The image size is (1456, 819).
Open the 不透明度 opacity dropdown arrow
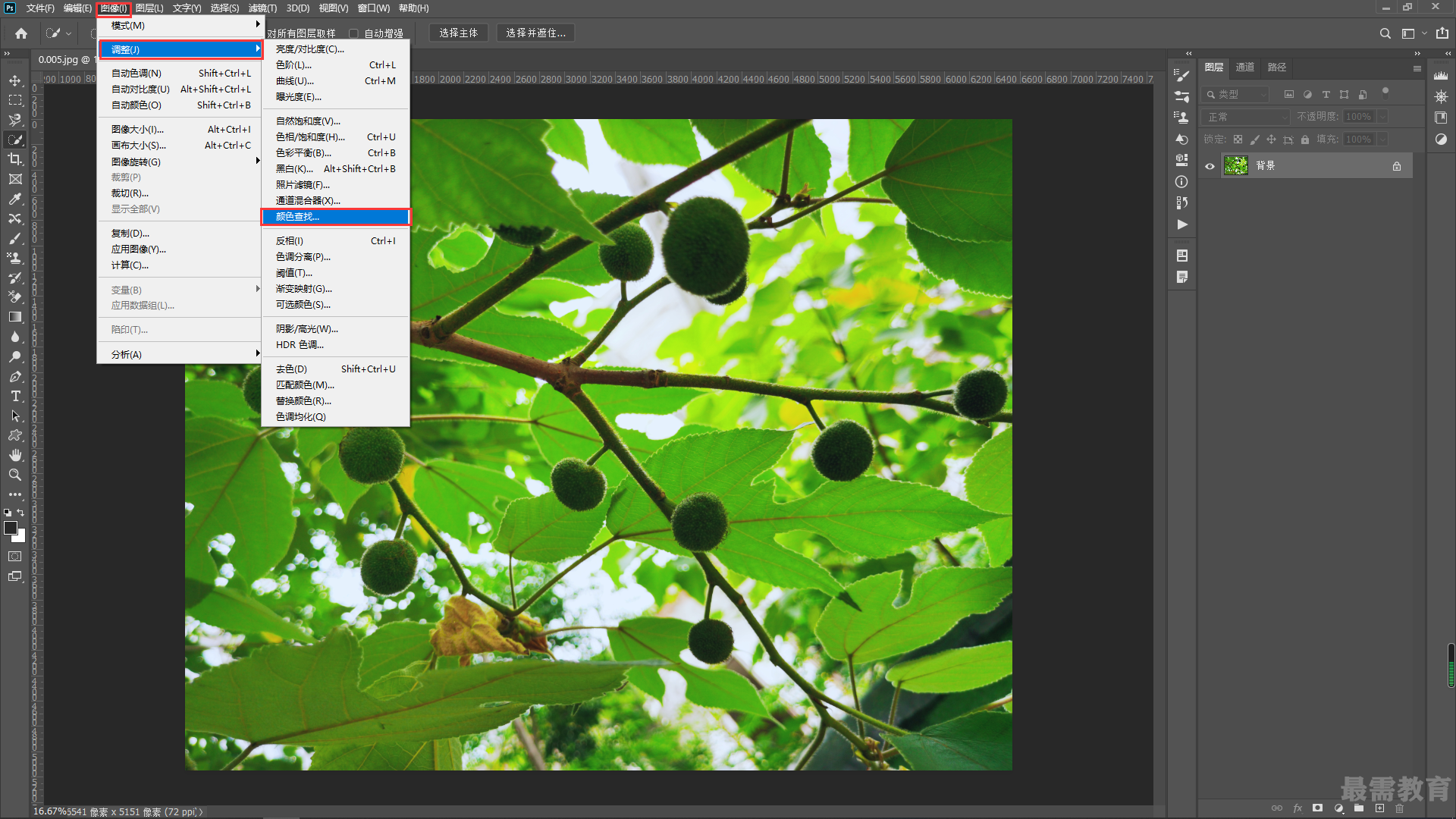(1382, 117)
